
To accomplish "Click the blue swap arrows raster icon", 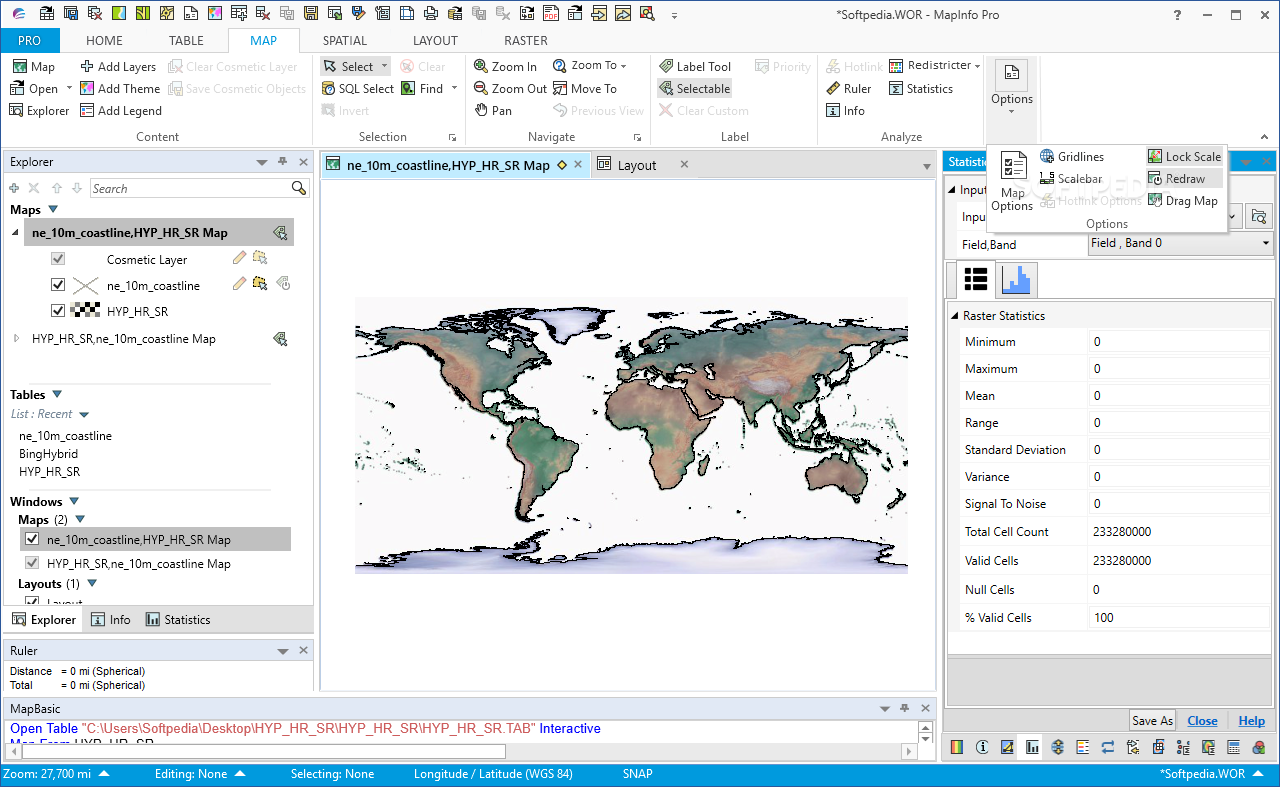I will (x=1108, y=747).
